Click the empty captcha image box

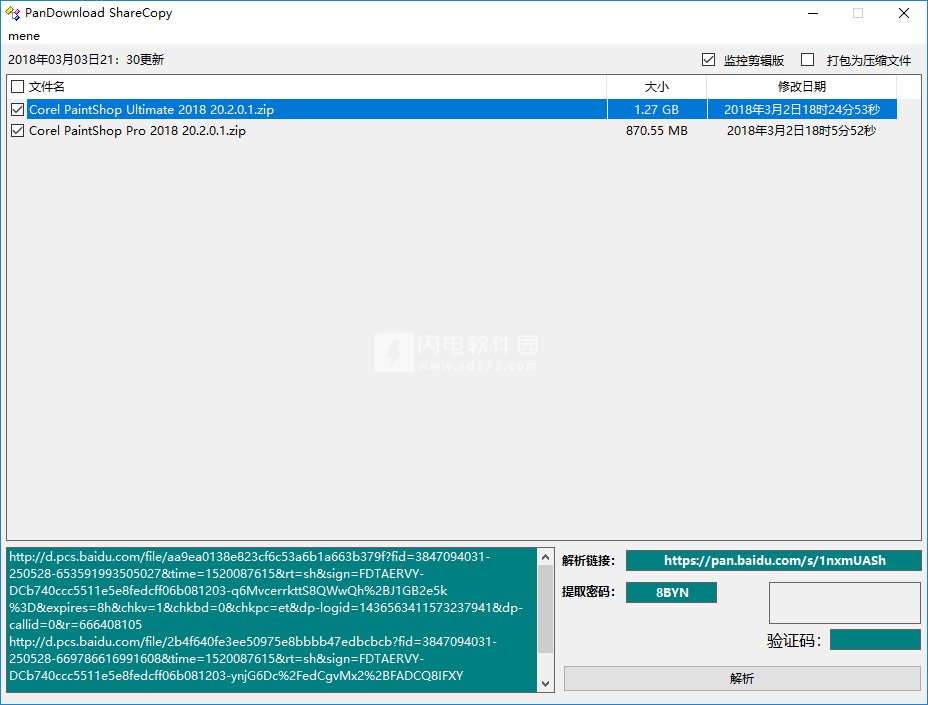click(x=845, y=603)
